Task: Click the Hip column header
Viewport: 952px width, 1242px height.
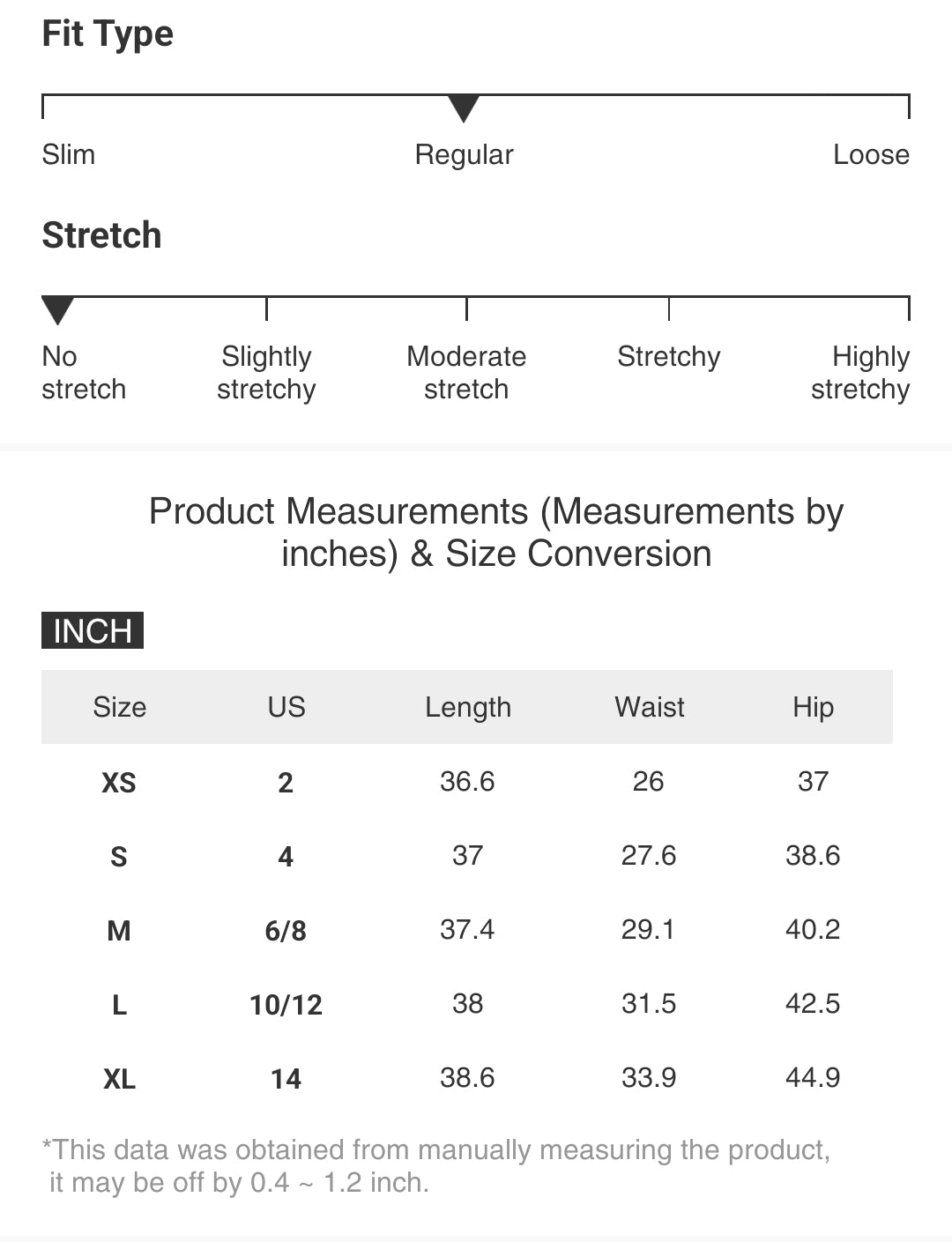Action: tap(813, 707)
